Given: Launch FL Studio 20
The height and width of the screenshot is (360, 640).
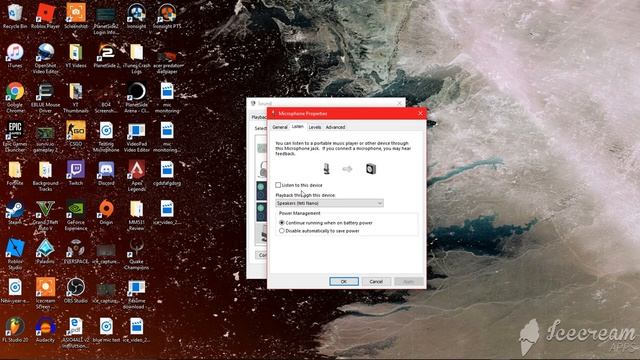Looking at the screenshot, I should click(x=15, y=330).
